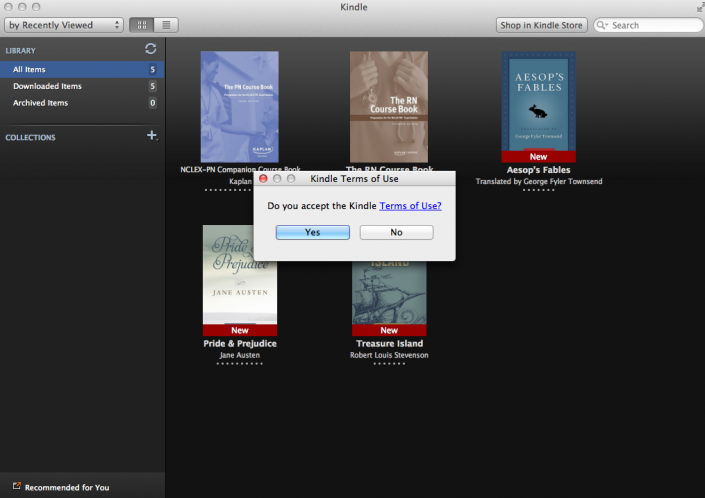Open the Pride & Prejudice book cover

(x=240, y=274)
